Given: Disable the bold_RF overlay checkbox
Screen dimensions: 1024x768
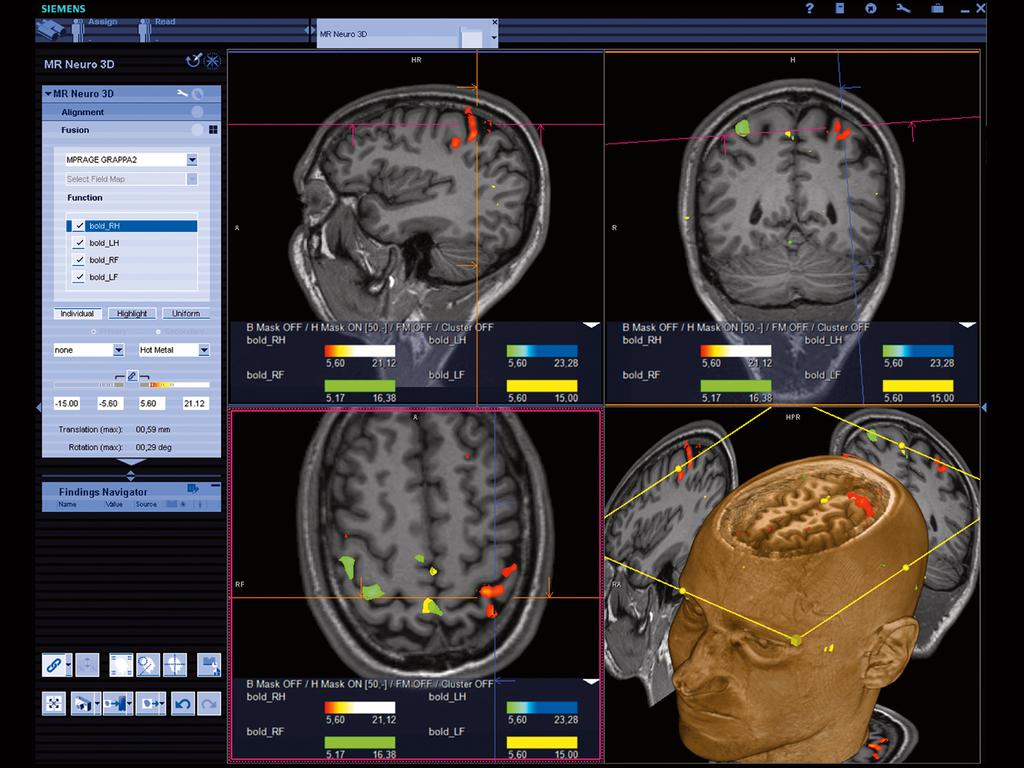Looking at the screenshot, I should (x=78, y=259).
